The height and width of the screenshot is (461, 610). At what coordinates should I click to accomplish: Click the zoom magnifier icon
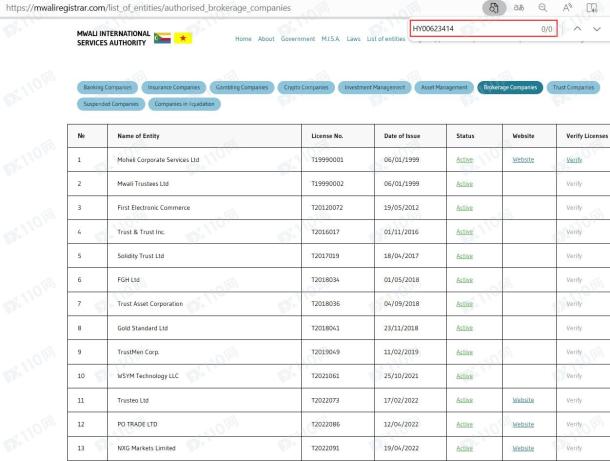[x=543, y=8]
